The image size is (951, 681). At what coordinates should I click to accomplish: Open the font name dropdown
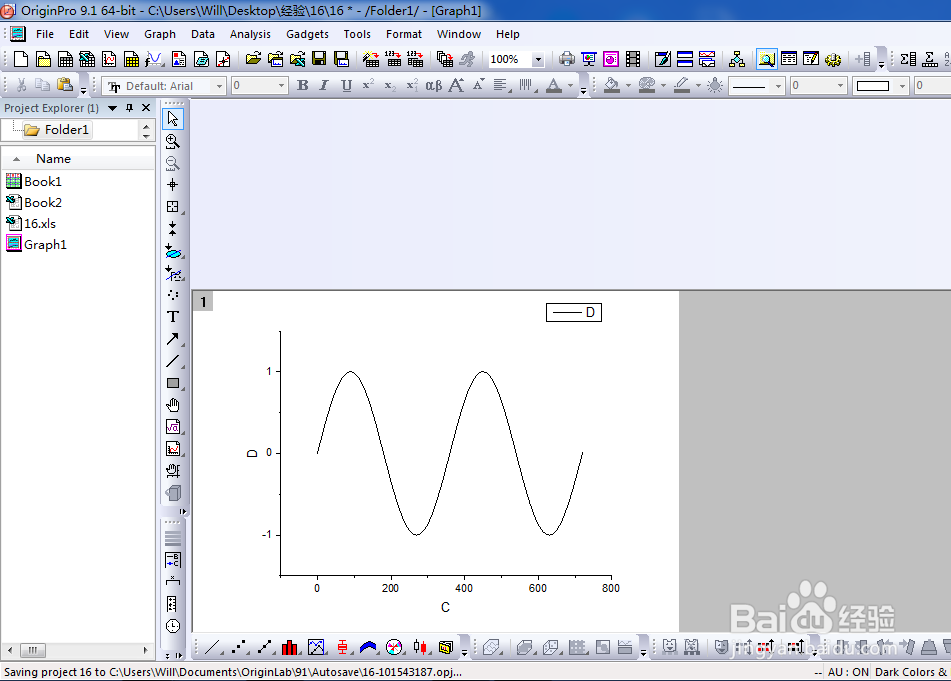pyautogui.click(x=219, y=86)
